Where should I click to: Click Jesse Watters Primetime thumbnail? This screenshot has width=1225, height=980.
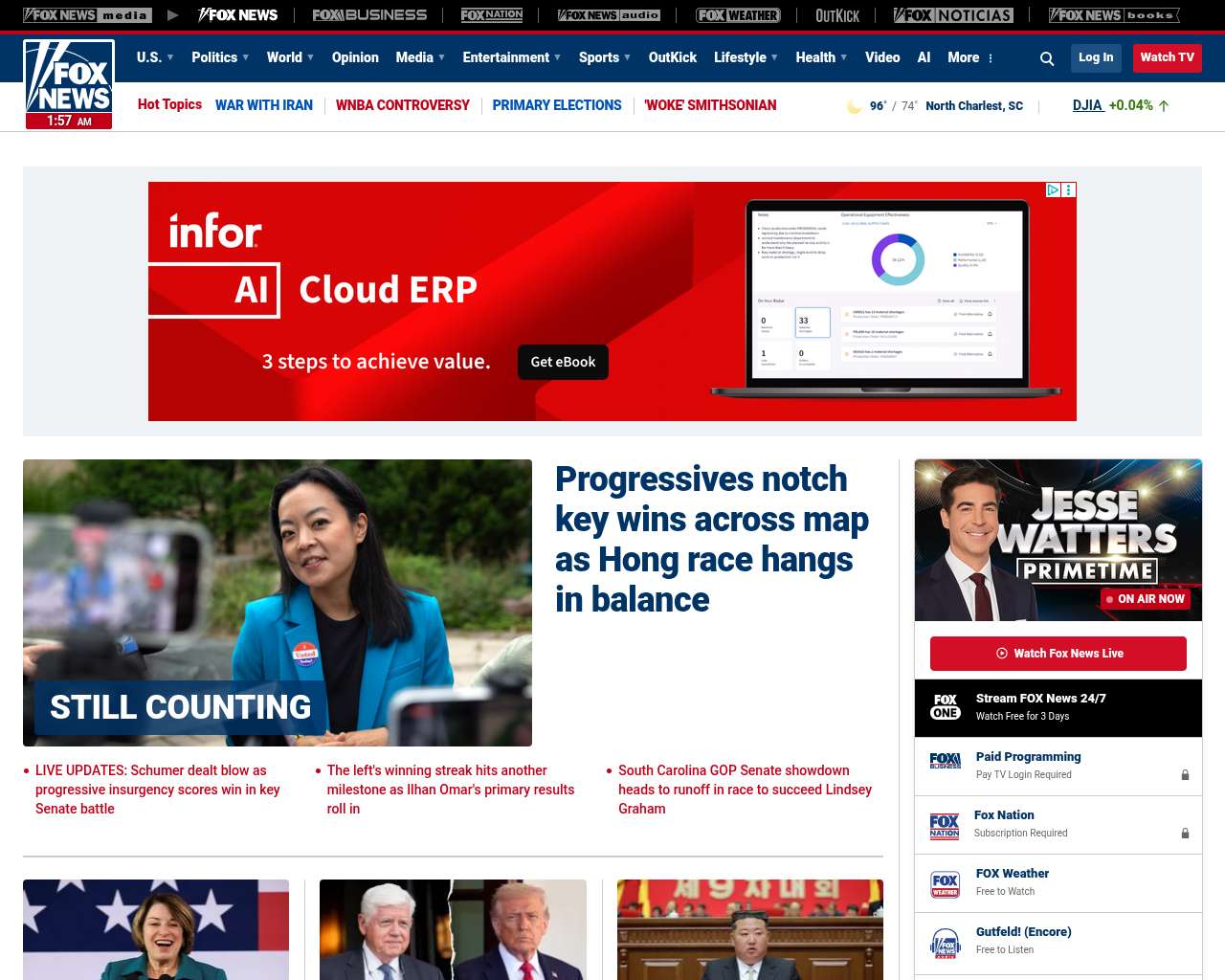[1058, 541]
